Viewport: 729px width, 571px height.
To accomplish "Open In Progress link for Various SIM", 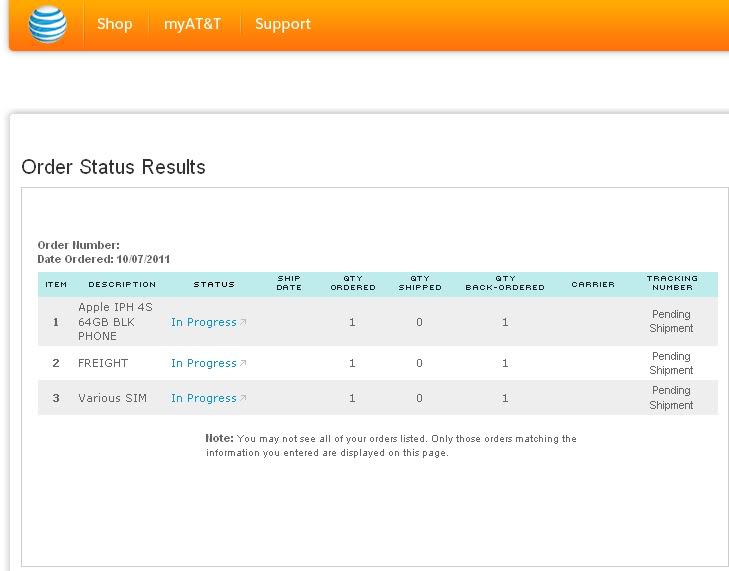I will [204, 398].
